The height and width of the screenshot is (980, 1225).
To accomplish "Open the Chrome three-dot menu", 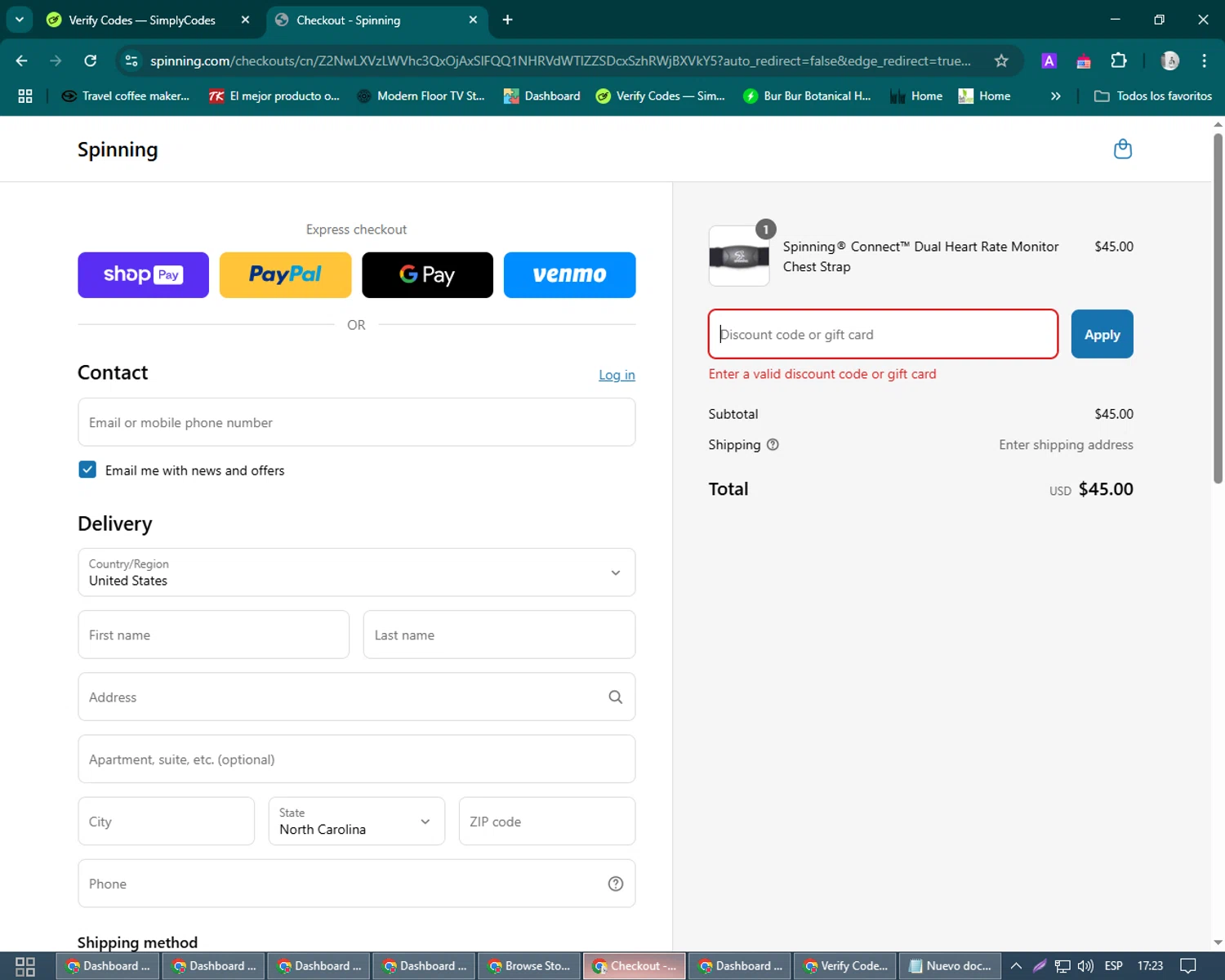I will click(x=1204, y=60).
